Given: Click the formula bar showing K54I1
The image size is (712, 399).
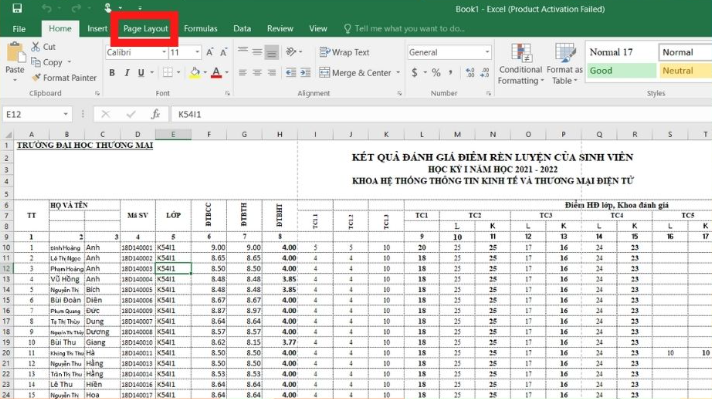Looking at the screenshot, I should pos(440,114).
